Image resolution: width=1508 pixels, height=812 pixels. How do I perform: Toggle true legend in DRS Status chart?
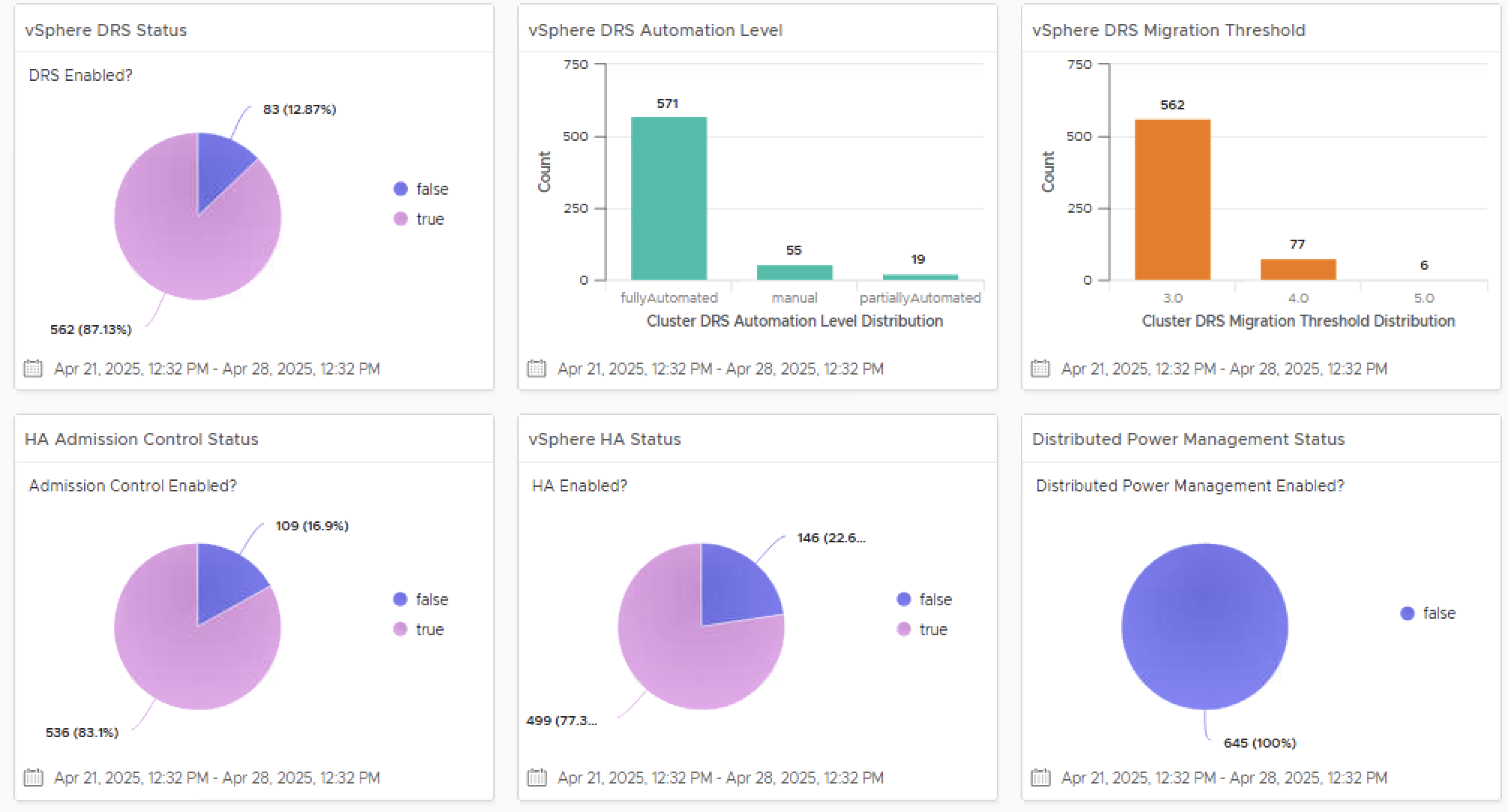tap(419, 219)
